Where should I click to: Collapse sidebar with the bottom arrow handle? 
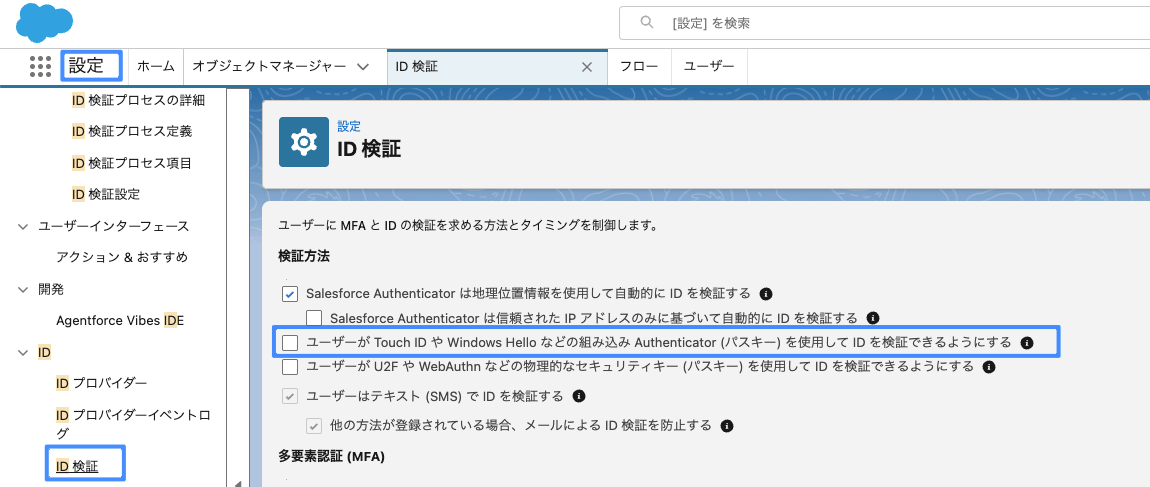[x=238, y=483]
